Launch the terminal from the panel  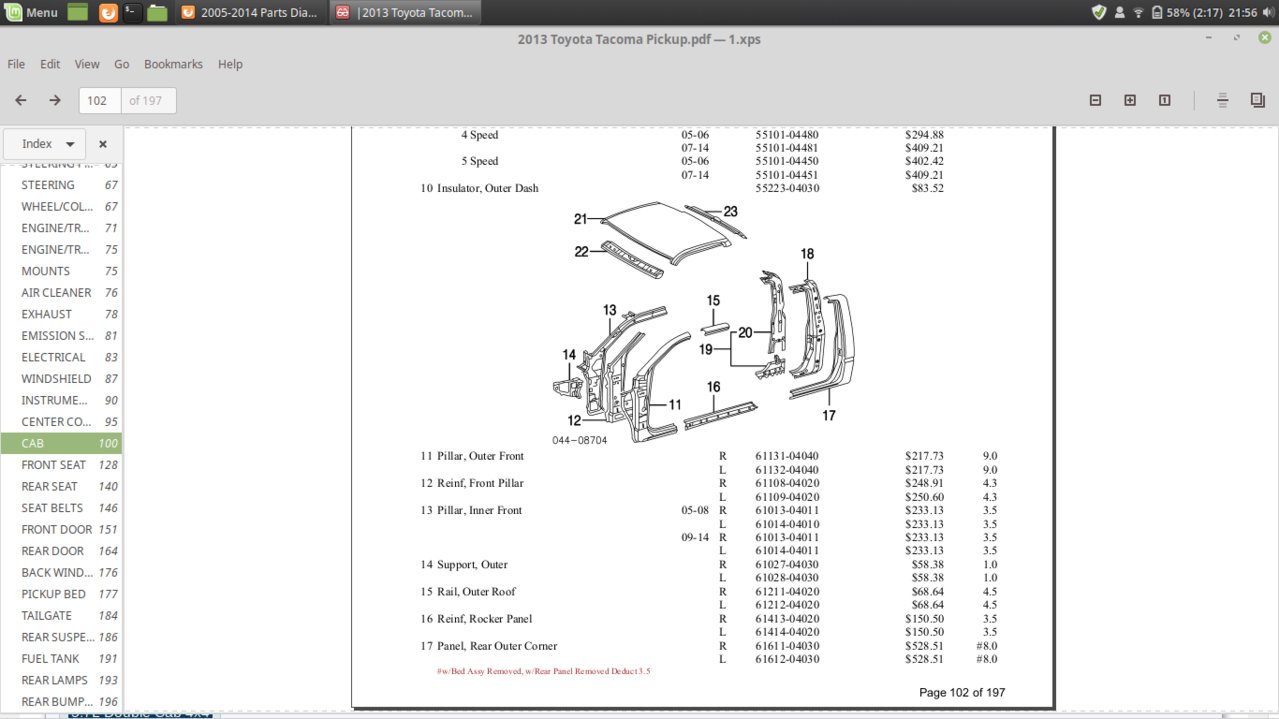point(131,13)
